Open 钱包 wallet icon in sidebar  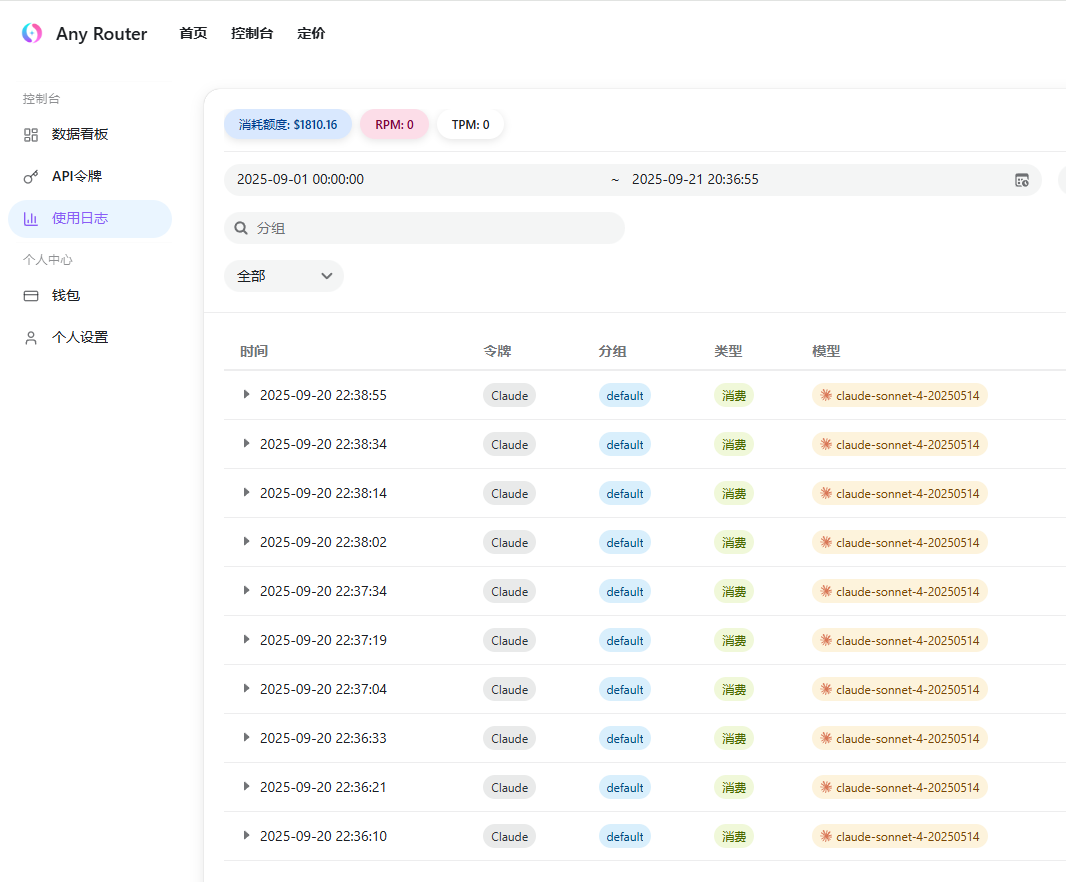pyautogui.click(x=31, y=296)
